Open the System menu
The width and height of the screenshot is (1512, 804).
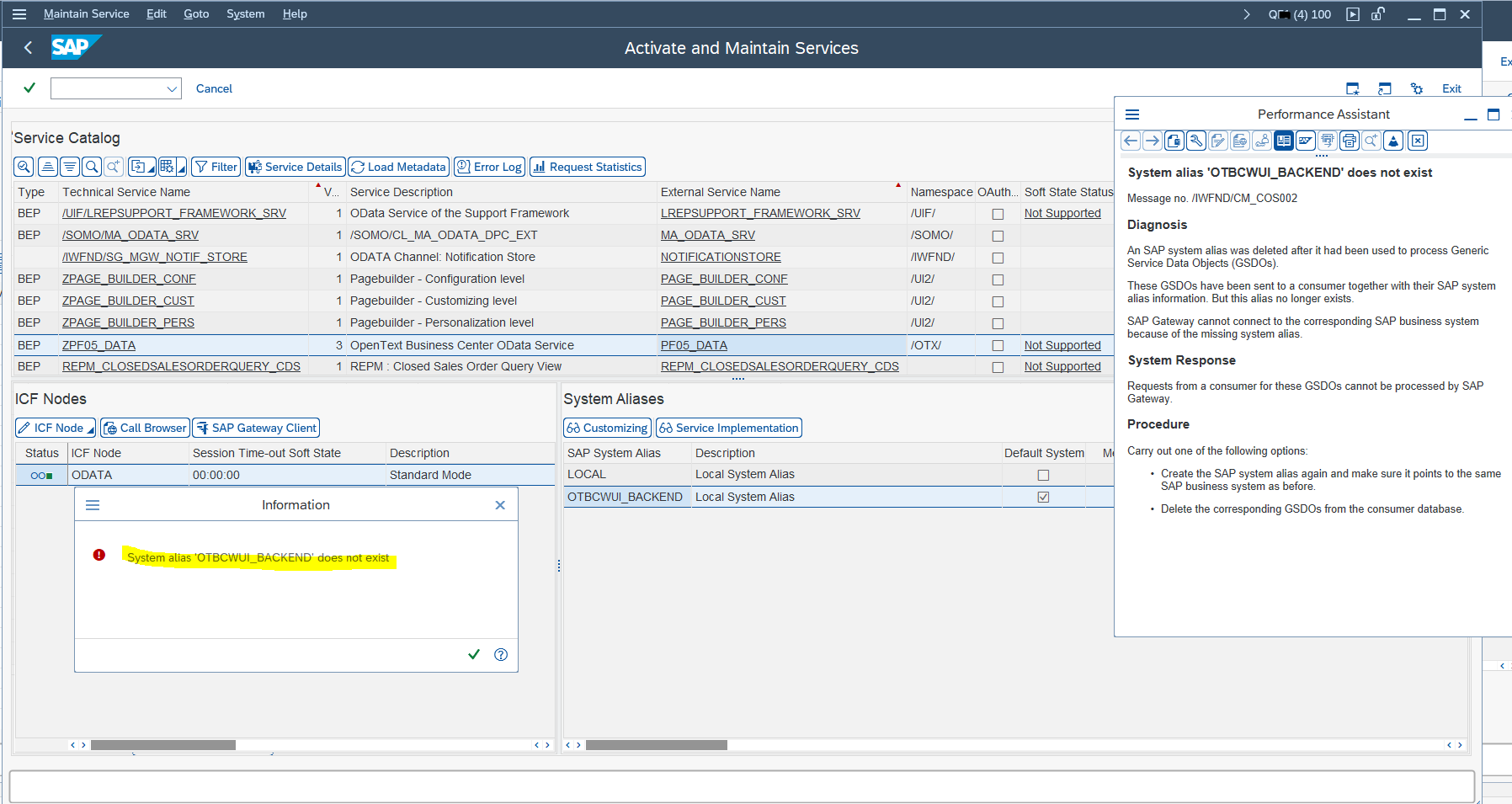[x=246, y=14]
